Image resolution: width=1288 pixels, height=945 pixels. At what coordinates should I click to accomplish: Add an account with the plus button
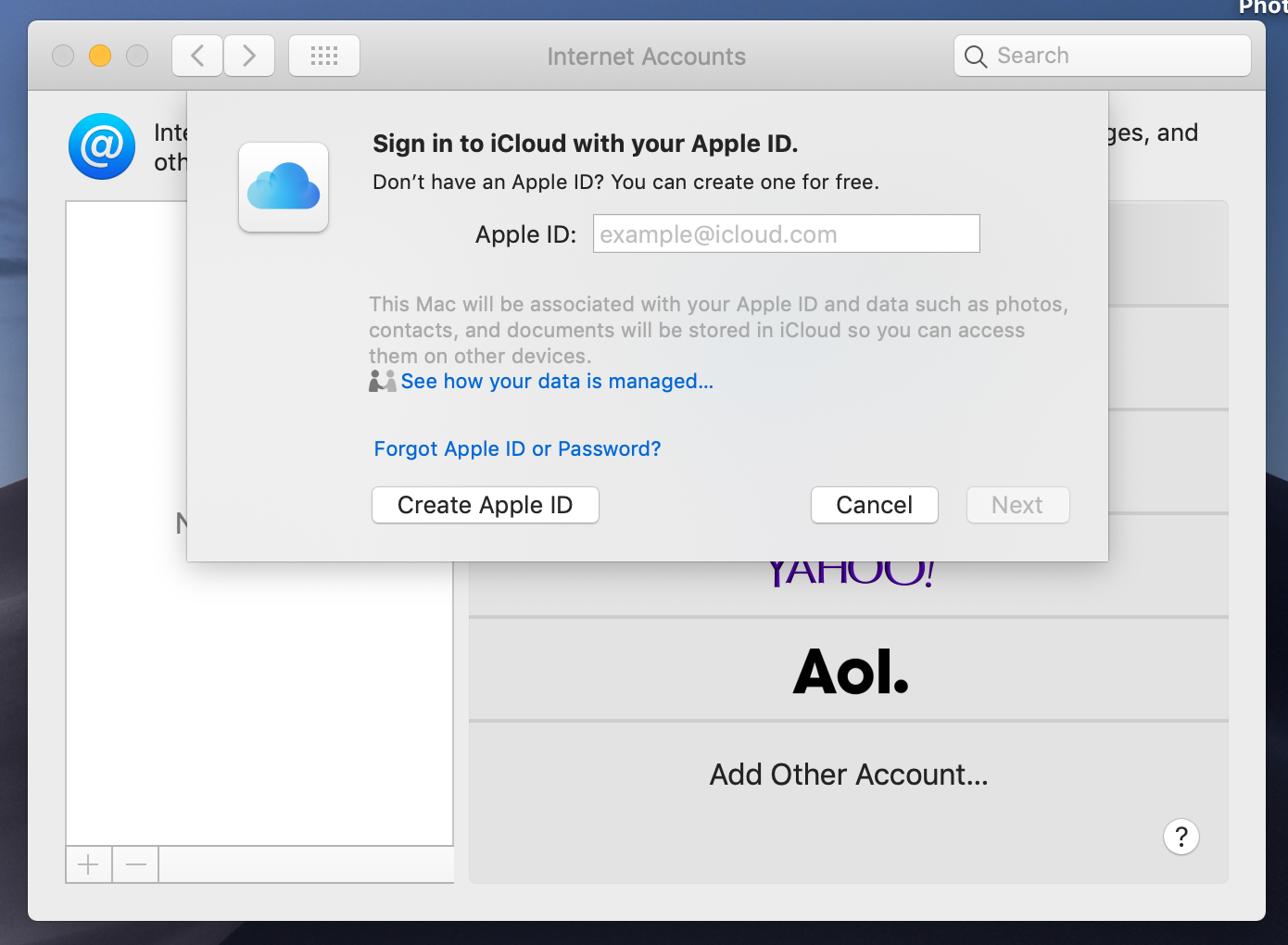pyautogui.click(x=89, y=865)
